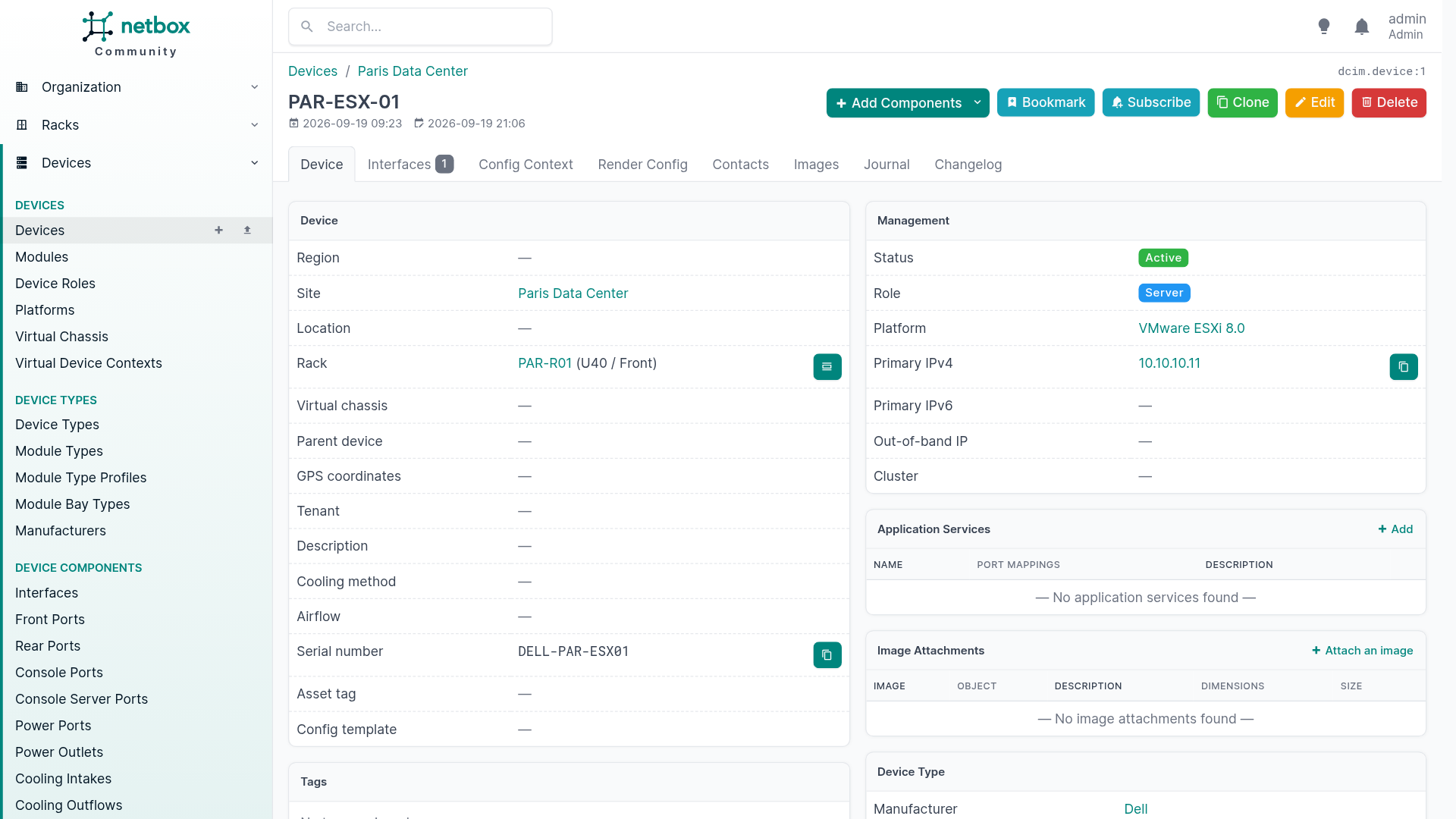This screenshot has height=819, width=1456.
Task: Click the NetBox Community logo
Action: [x=136, y=34]
